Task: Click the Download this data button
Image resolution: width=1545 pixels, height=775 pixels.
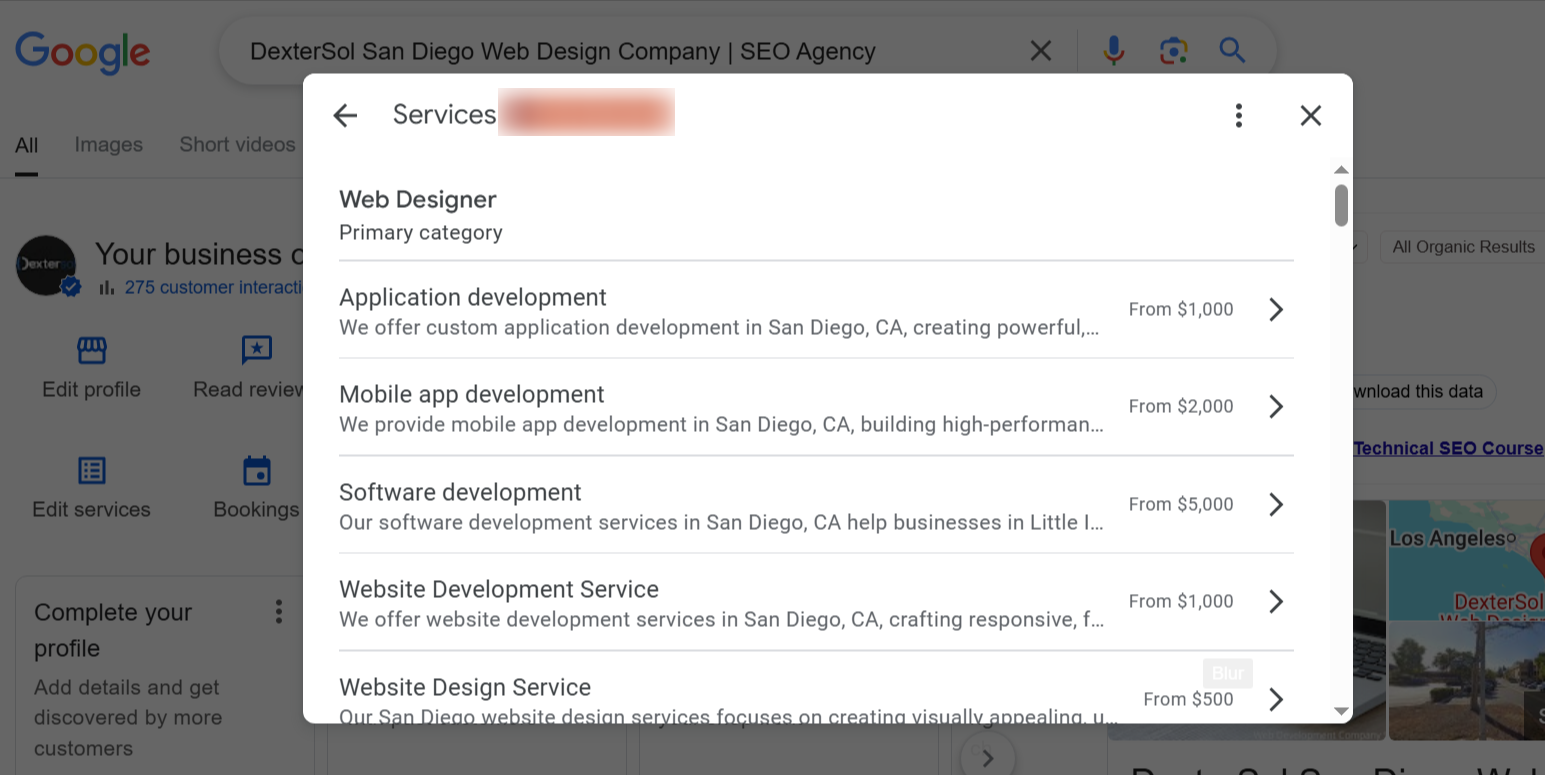Action: pos(1423,392)
